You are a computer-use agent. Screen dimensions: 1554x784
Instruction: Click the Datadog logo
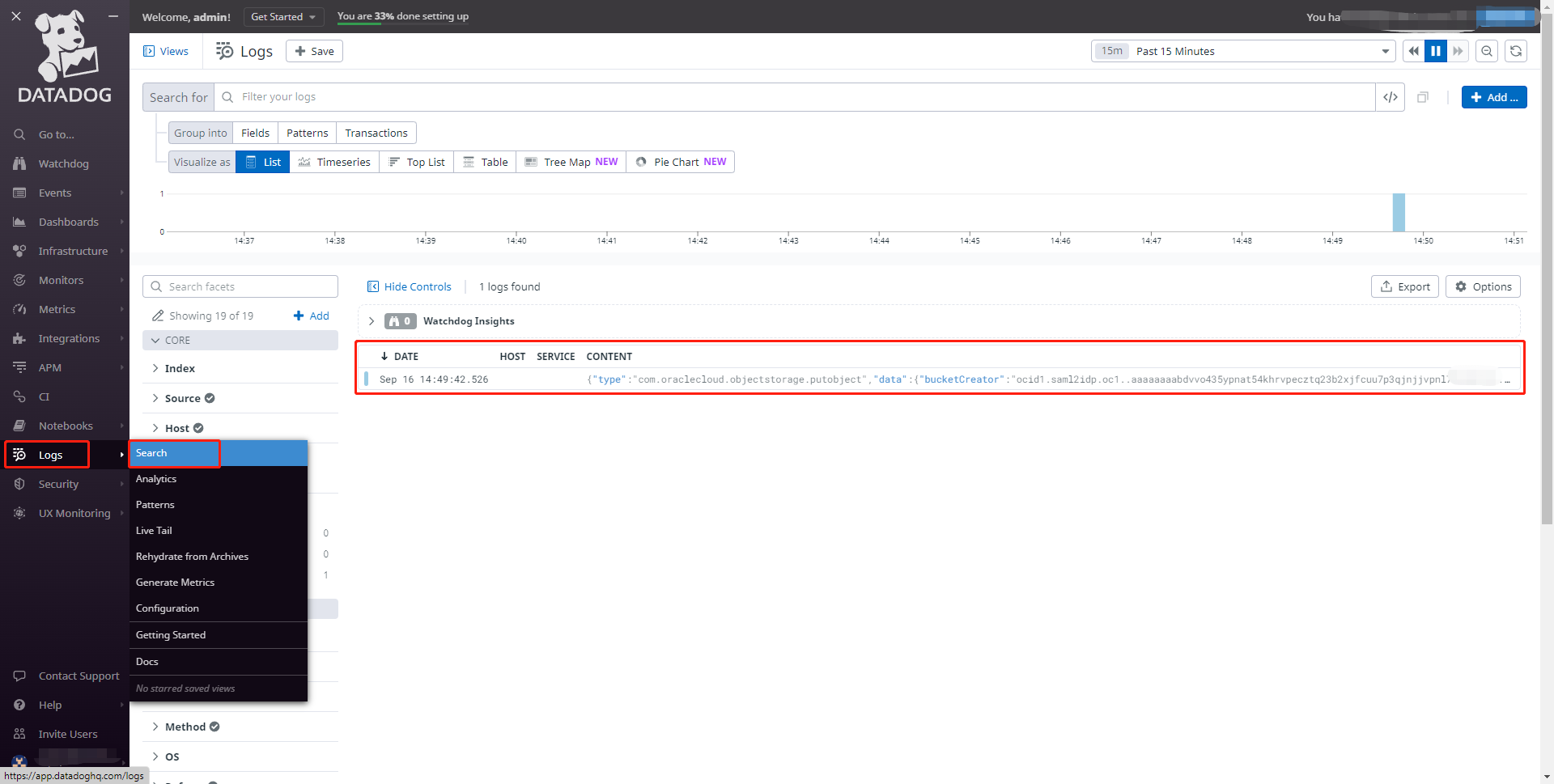(x=65, y=57)
